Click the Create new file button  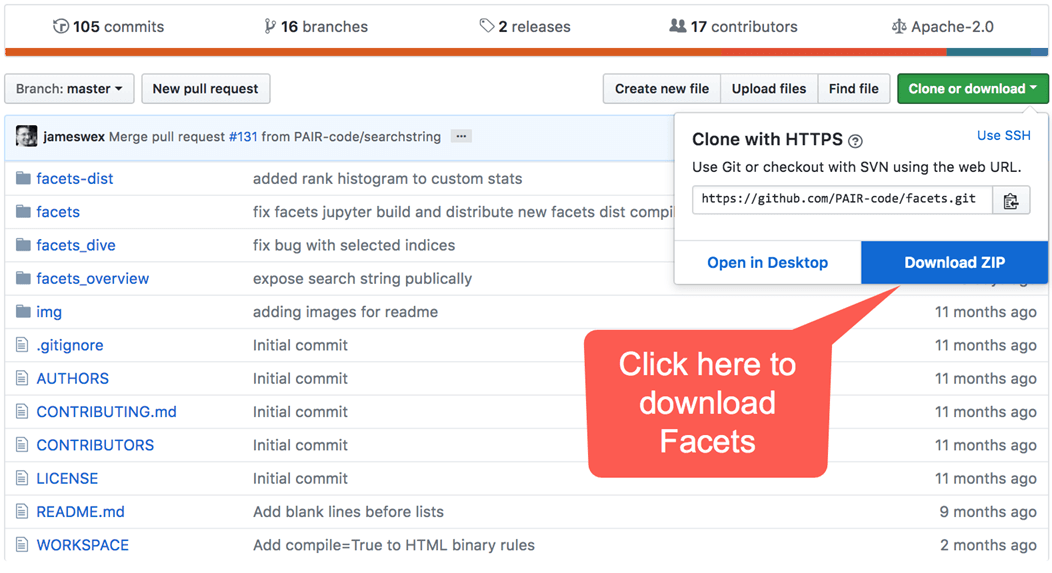pos(661,89)
